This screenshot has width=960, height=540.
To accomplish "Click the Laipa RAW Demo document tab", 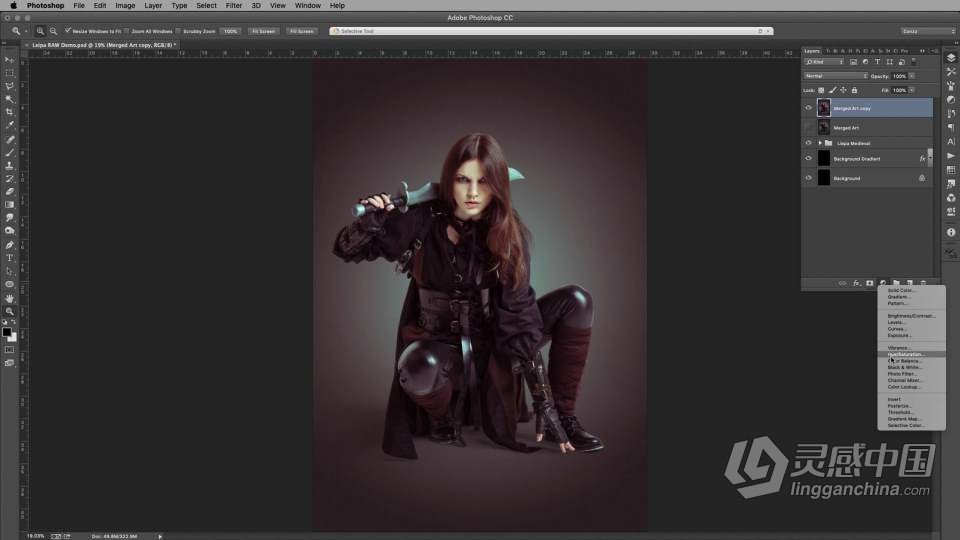I will [x=103, y=45].
